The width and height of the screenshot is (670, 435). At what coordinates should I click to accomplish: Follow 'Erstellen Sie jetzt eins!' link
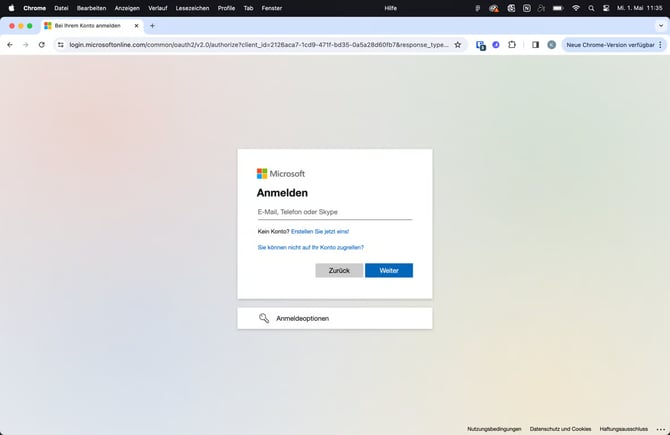(x=320, y=232)
